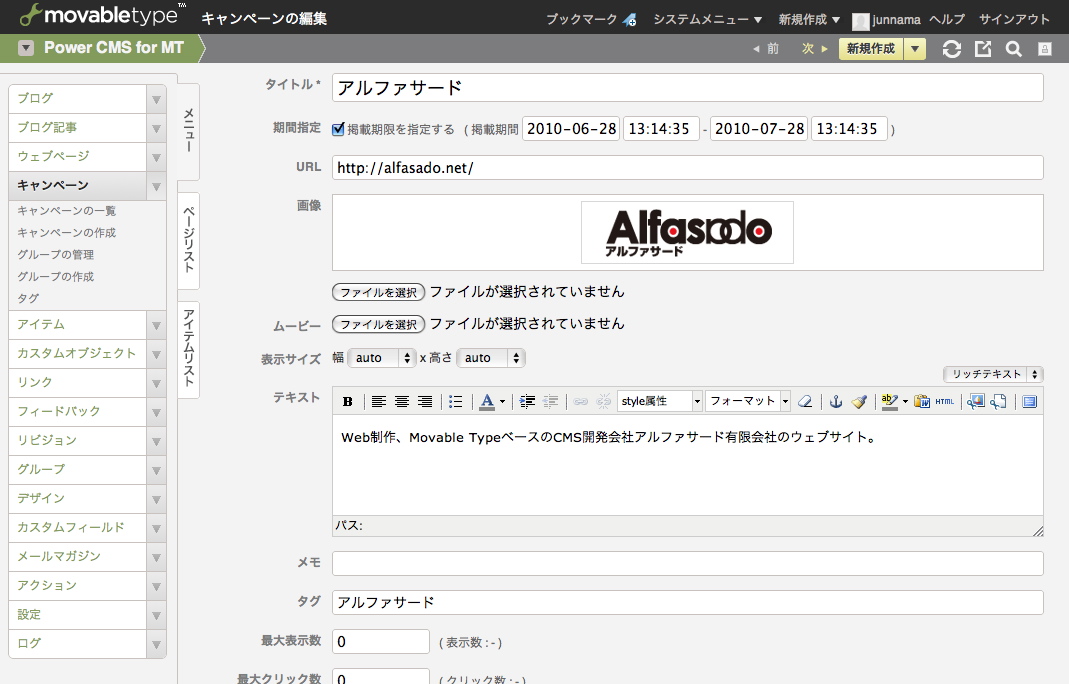Click the unlink broken chain icon
Screen dimensions: 1069x684
[603, 402]
